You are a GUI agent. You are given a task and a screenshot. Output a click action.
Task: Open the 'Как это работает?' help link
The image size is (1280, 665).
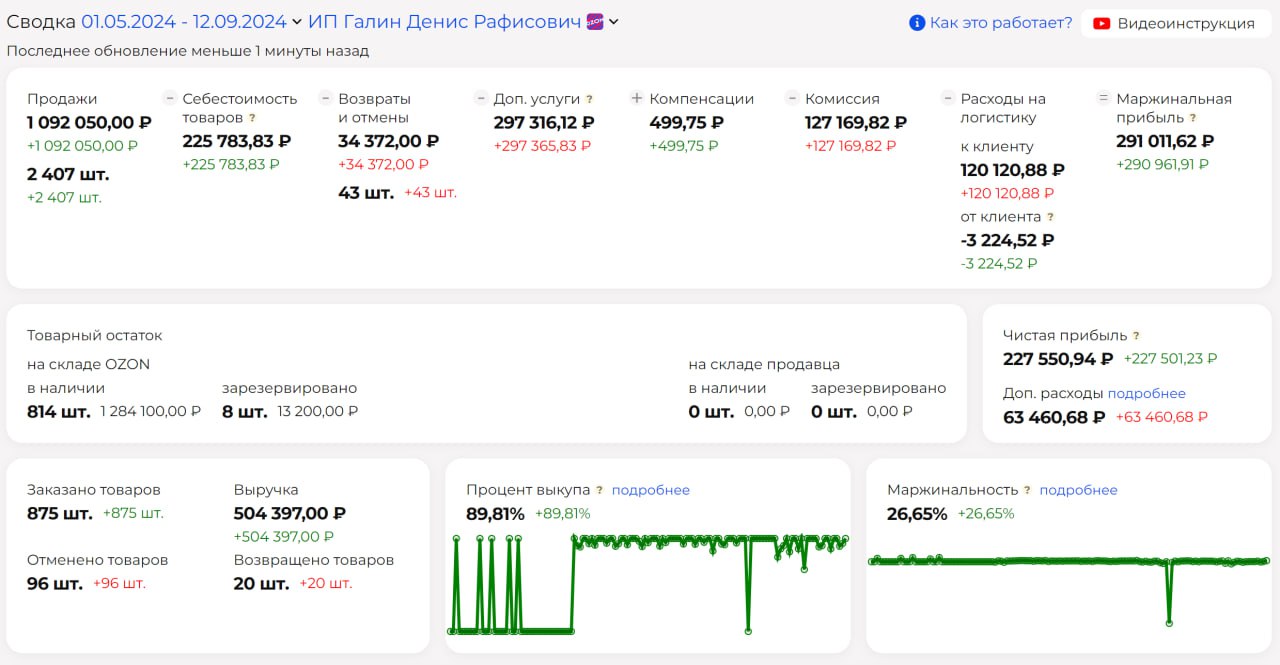1001,23
